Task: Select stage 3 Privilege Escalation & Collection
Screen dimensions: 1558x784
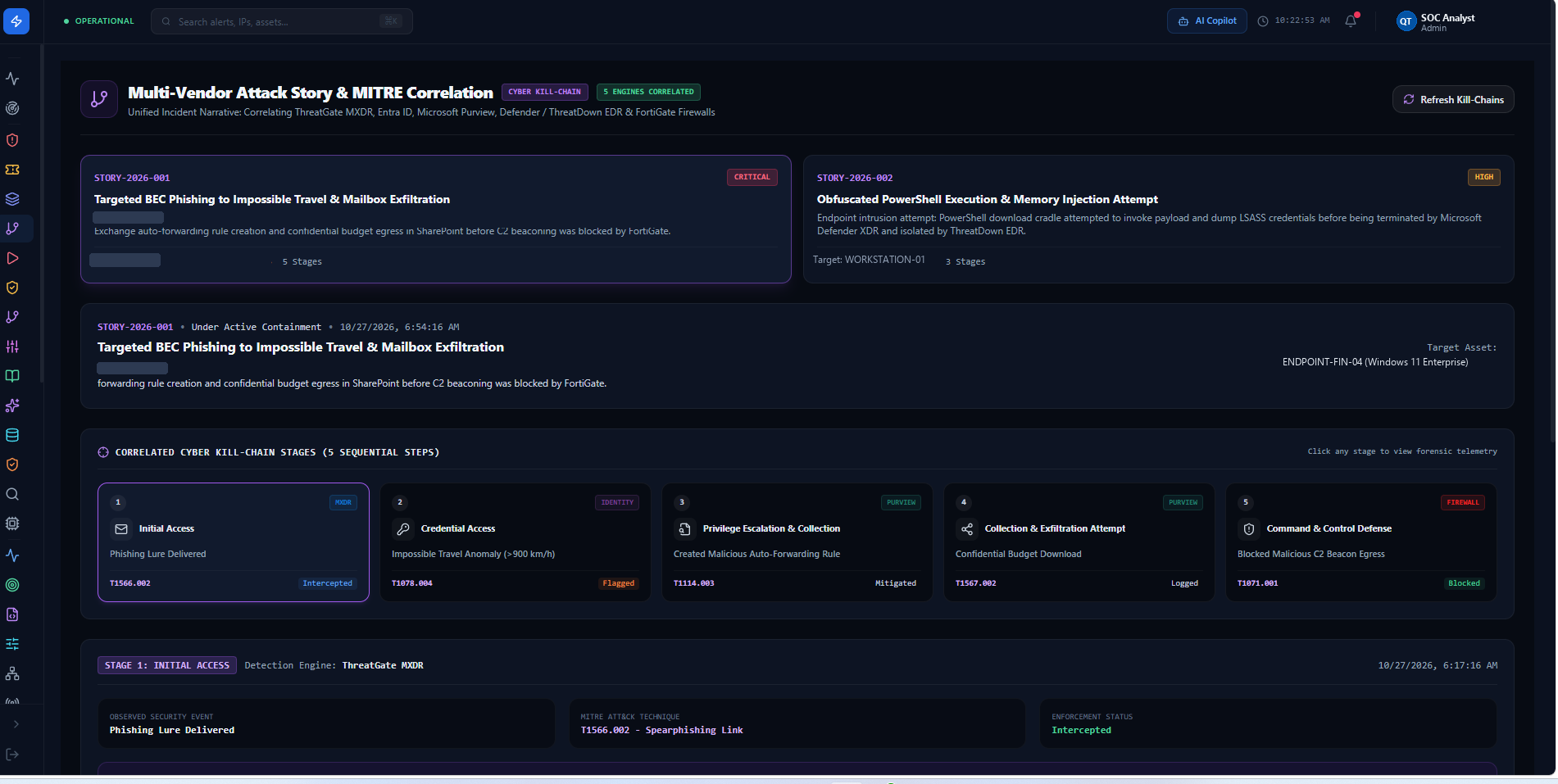Action: point(797,542)
